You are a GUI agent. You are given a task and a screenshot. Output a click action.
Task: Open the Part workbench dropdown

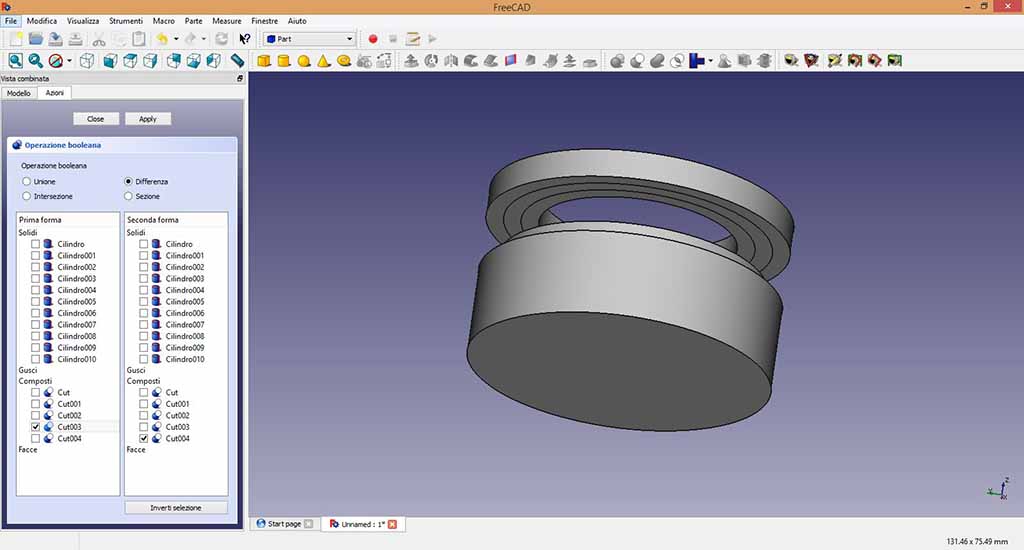(310, 39)
